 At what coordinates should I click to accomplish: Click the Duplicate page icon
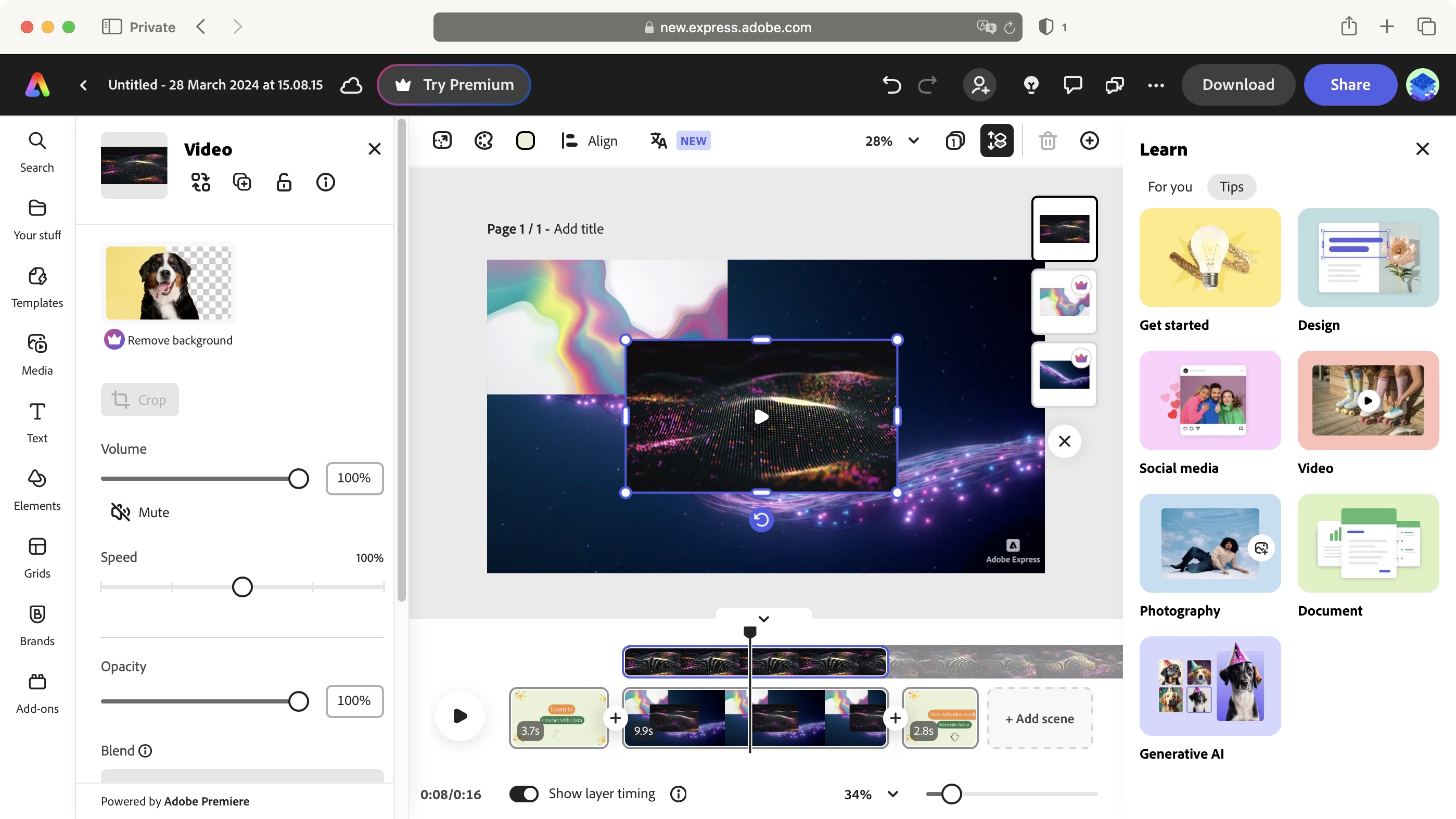(954, 140)
